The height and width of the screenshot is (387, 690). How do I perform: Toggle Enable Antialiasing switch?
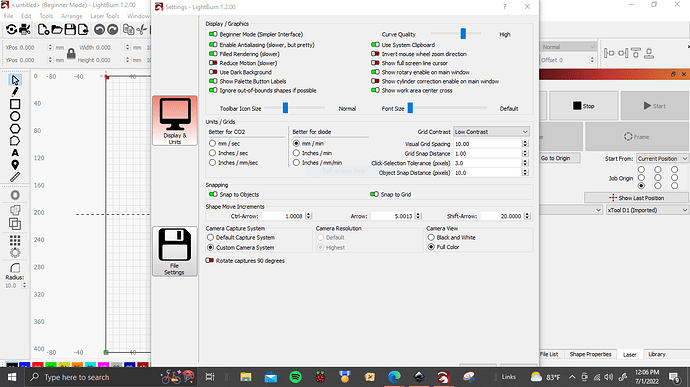pos(213,45)
